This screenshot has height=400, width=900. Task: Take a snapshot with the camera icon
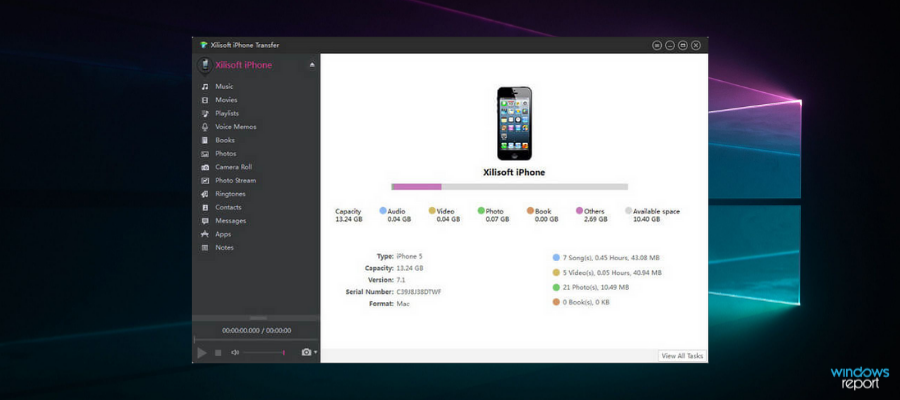[307, 352]
